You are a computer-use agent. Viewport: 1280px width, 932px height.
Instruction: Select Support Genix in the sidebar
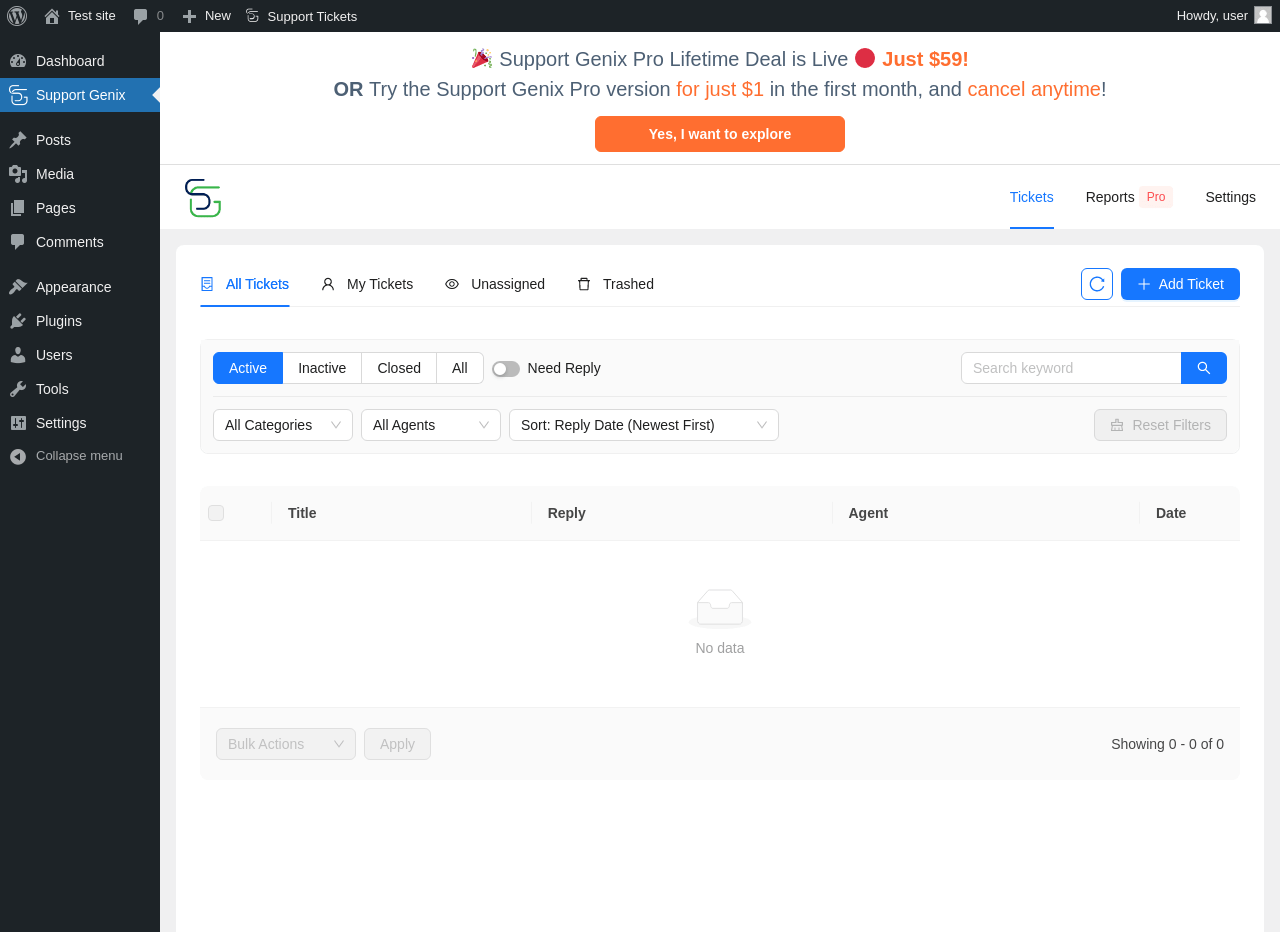tap(80, 95)
